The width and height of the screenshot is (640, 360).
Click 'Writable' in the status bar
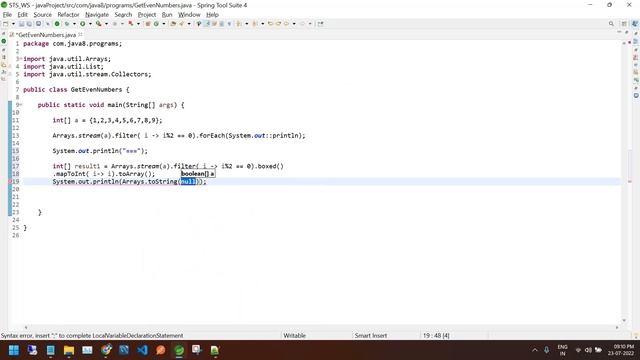tap(294, 336)
